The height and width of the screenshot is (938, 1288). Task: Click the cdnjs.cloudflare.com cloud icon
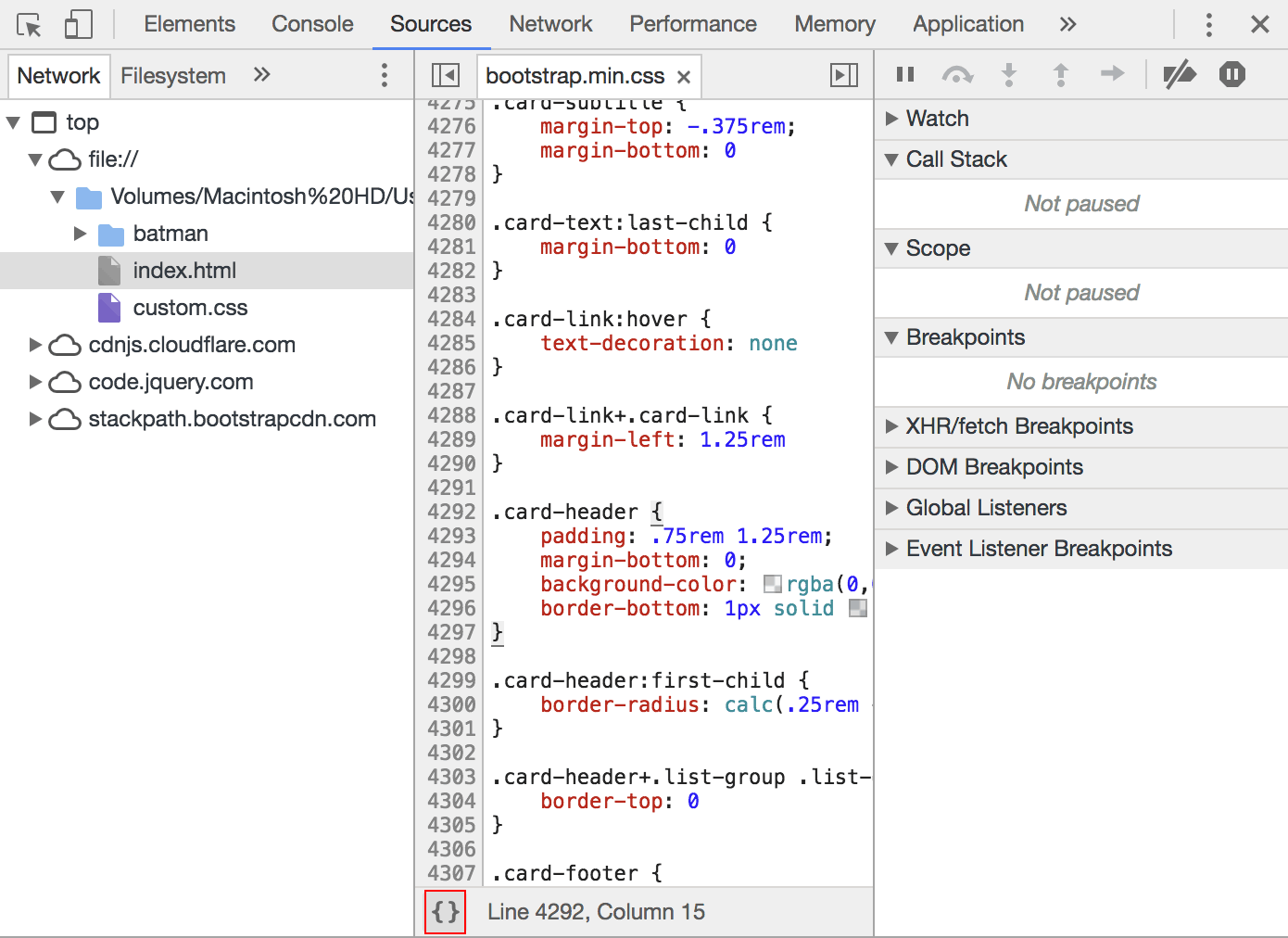click(65, 346)
